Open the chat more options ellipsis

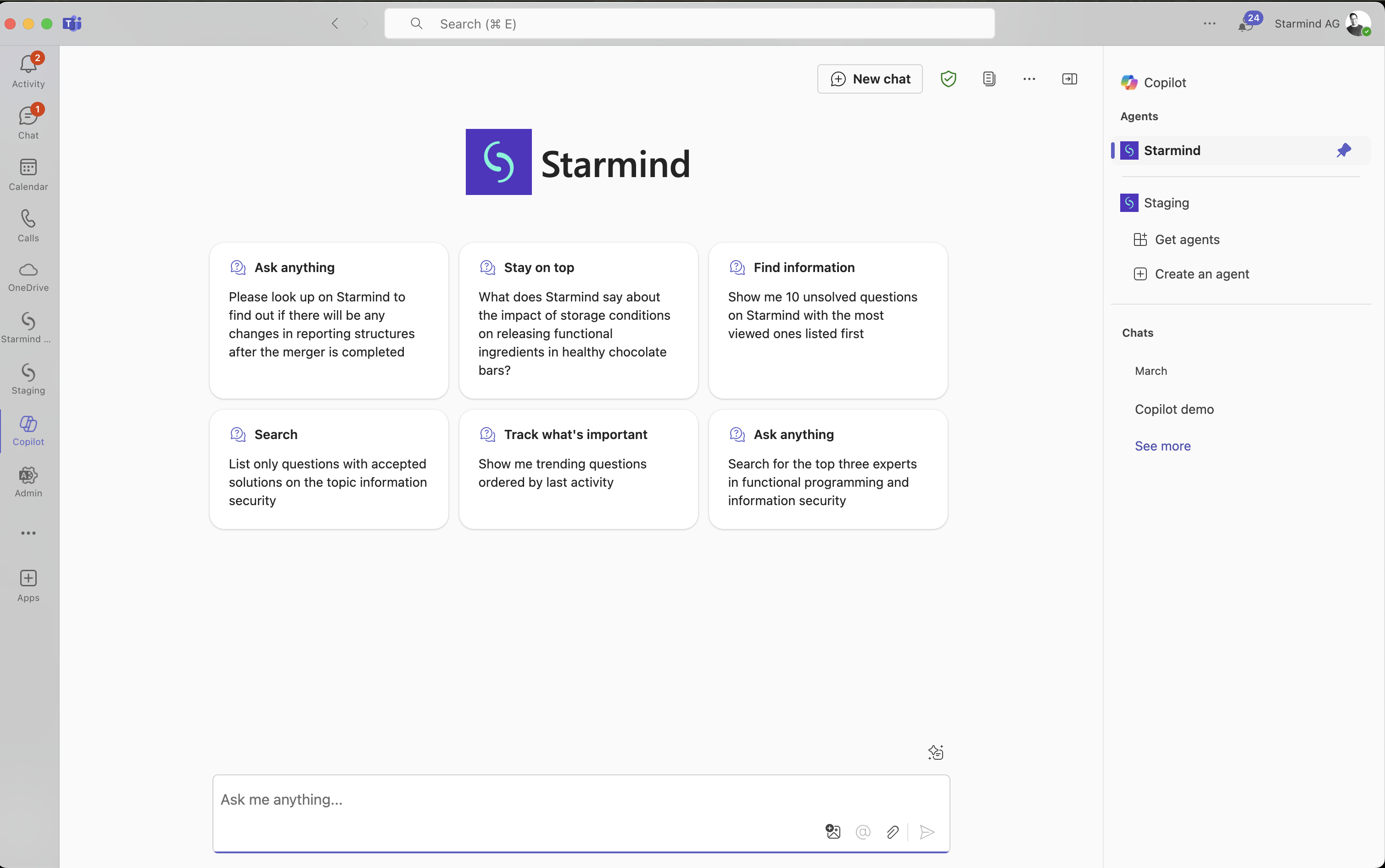click(x=1029, y=78)
